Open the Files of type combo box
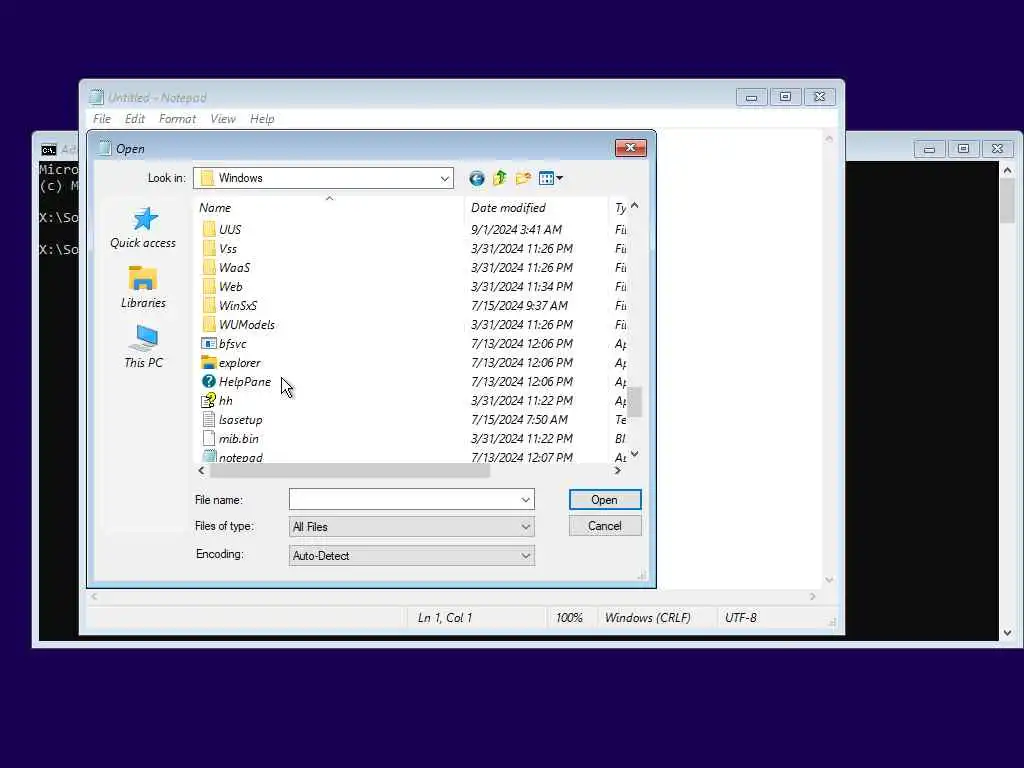Screen dimensions: 1024x768 [411, 526]
